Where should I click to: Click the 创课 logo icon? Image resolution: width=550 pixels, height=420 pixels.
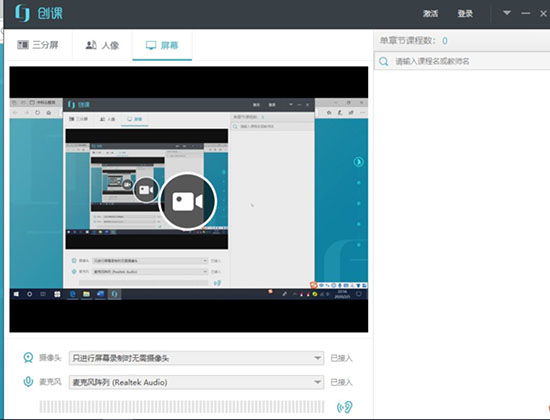click(23, 14)
